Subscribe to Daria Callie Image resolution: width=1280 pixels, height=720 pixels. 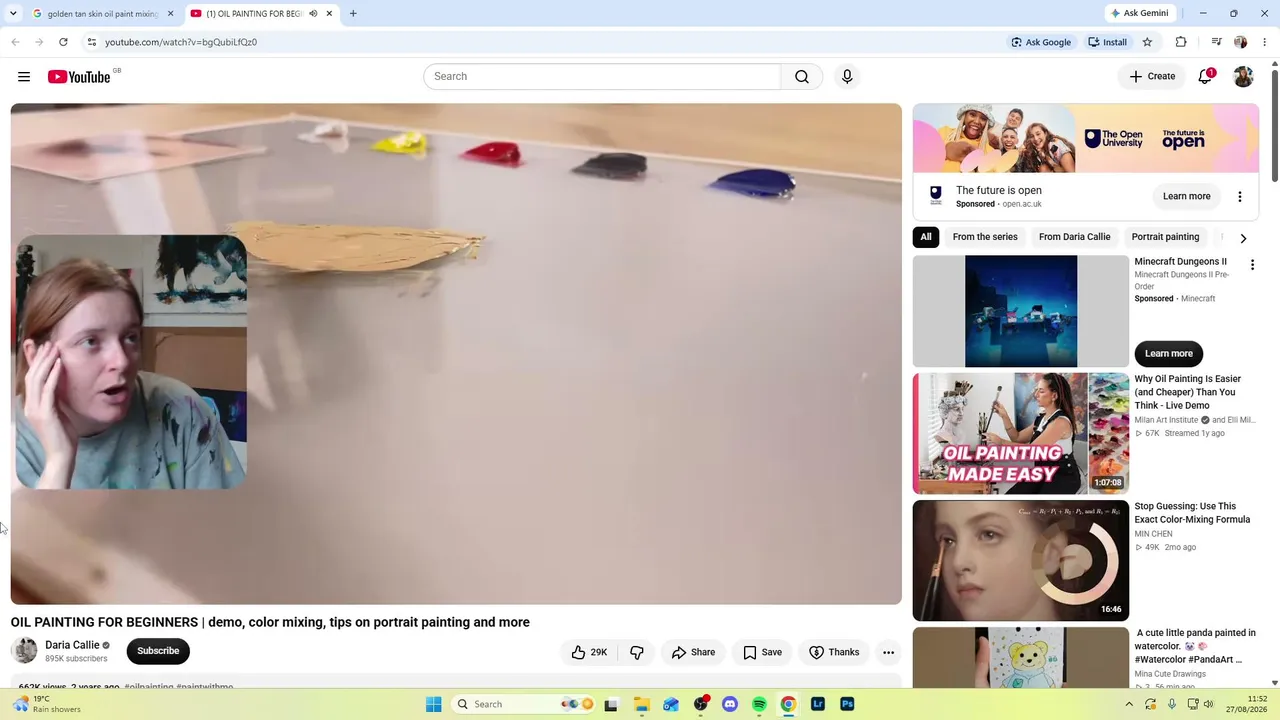pos(158,651)
